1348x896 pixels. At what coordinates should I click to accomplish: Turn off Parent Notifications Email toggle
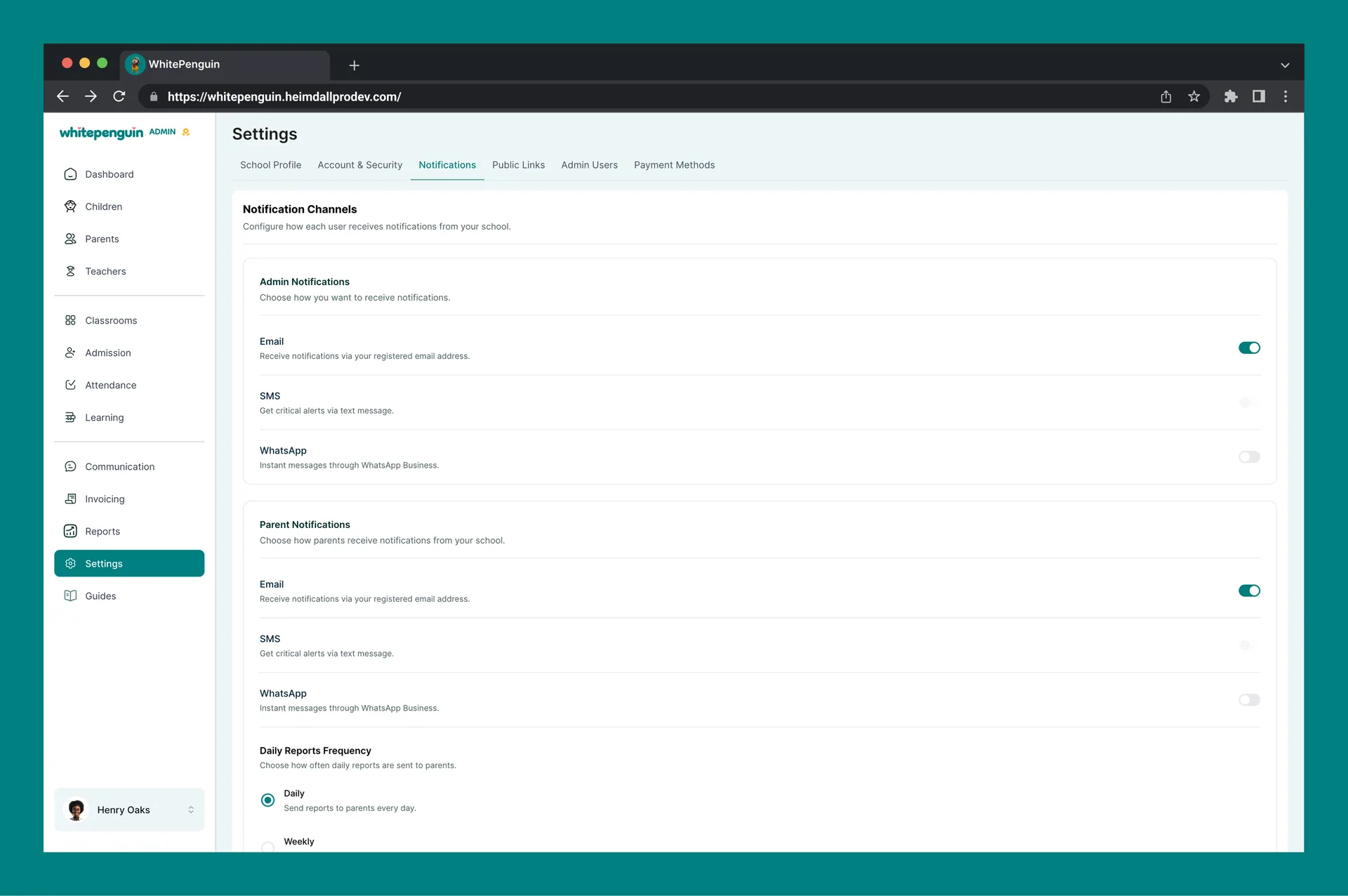click(x=1249, y=591)
